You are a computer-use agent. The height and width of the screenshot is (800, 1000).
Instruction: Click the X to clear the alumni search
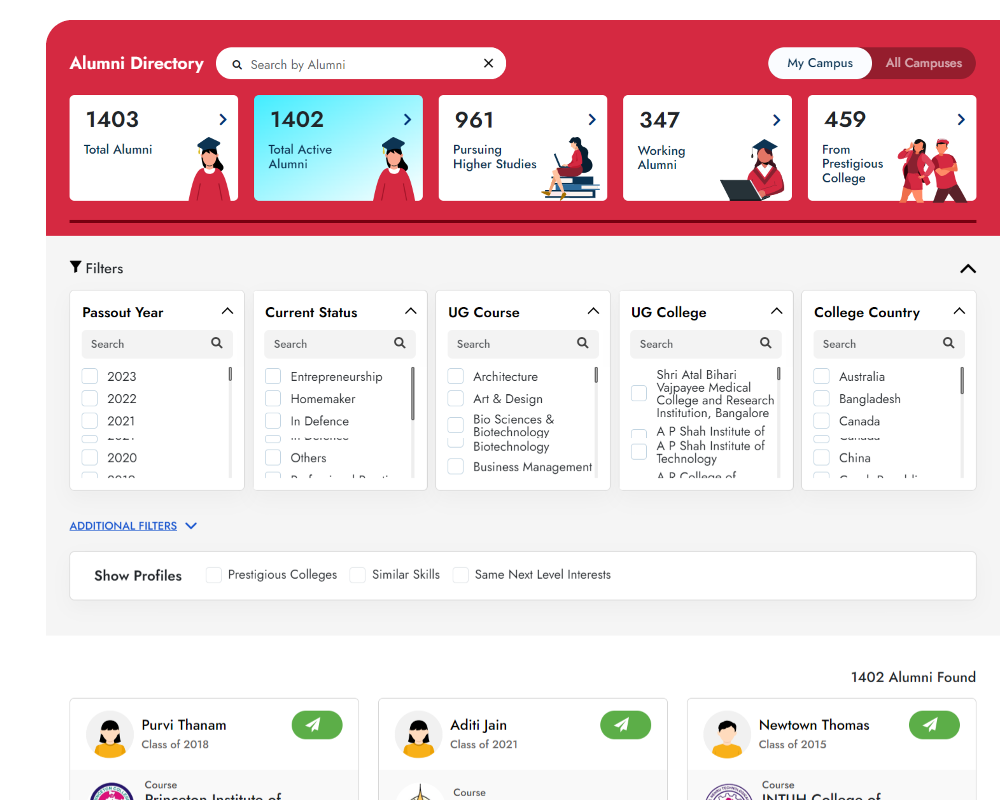coord(488,63)
